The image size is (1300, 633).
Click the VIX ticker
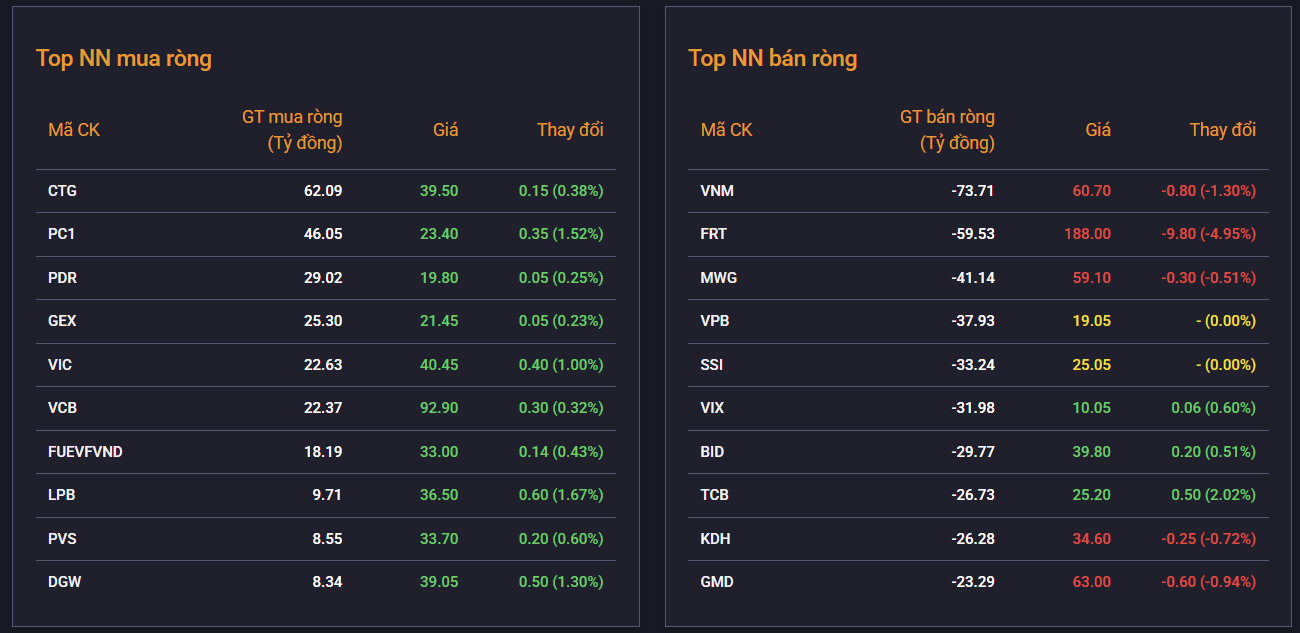[x=714, y=408]
